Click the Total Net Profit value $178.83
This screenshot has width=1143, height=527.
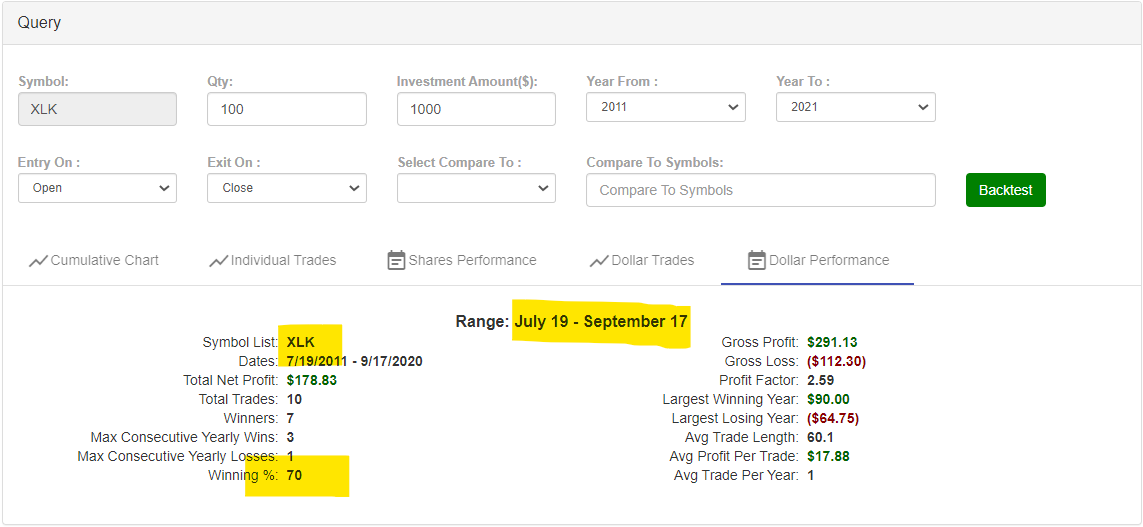(311, 380)
